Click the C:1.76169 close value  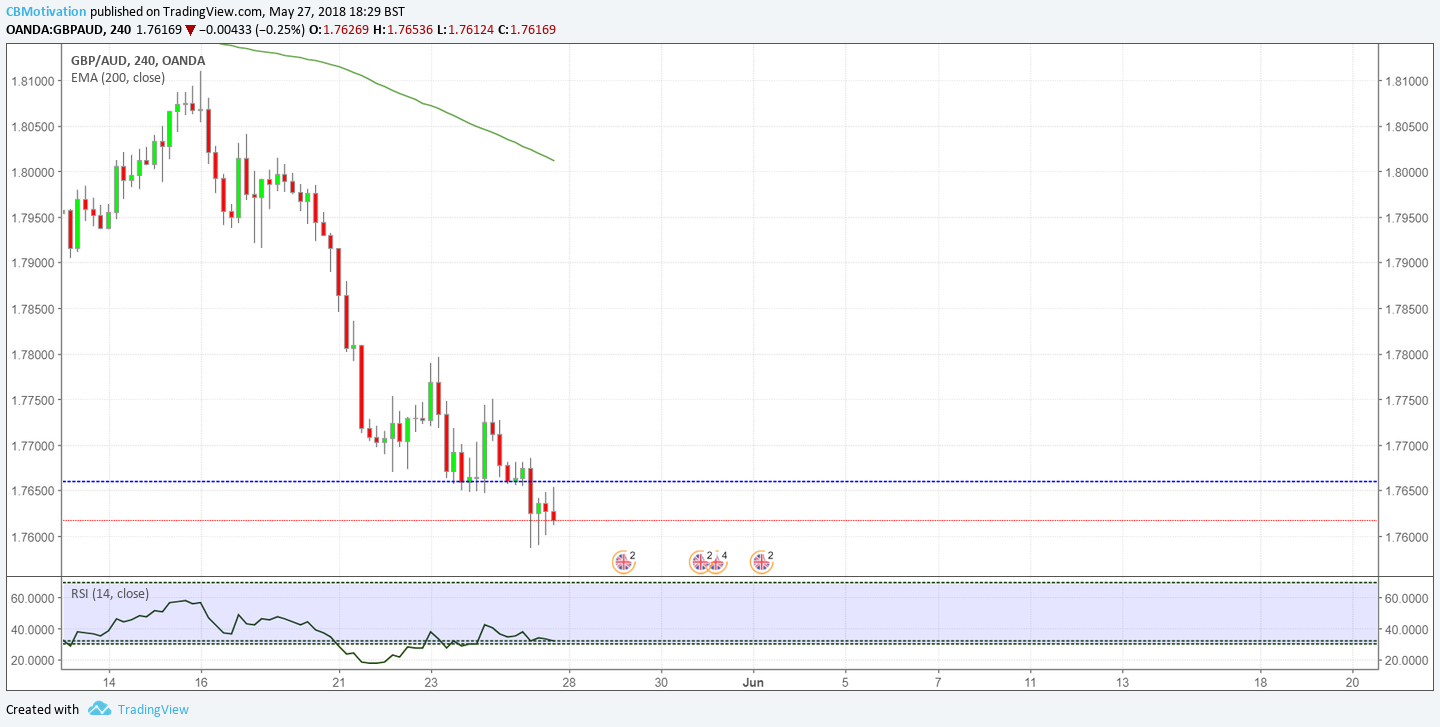[x=526, y=30]
